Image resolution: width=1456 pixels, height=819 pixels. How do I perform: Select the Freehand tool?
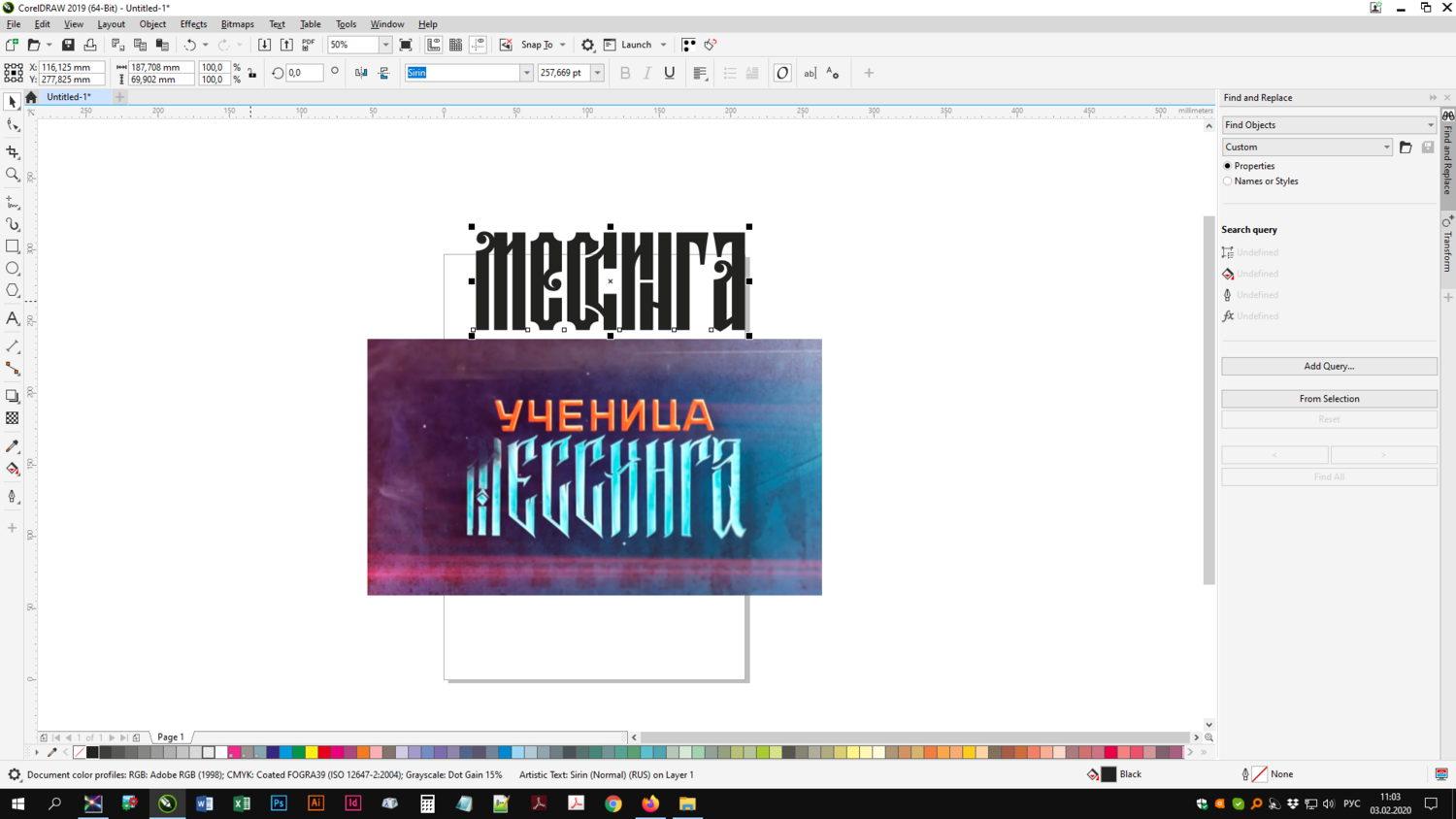pyautogui.click(x=13, y=202)
